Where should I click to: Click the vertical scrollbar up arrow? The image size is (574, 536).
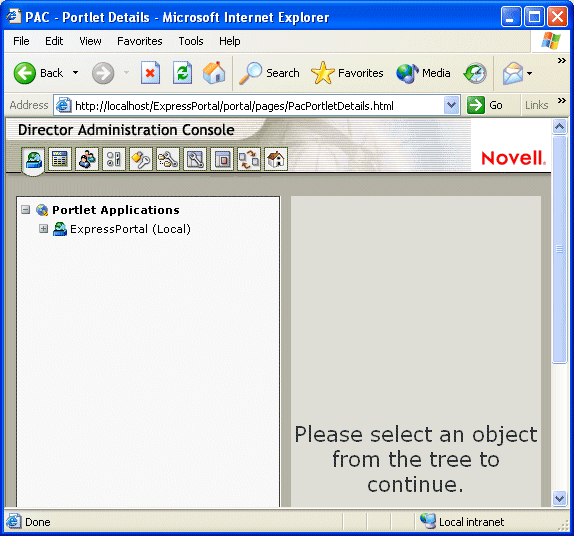559,127
